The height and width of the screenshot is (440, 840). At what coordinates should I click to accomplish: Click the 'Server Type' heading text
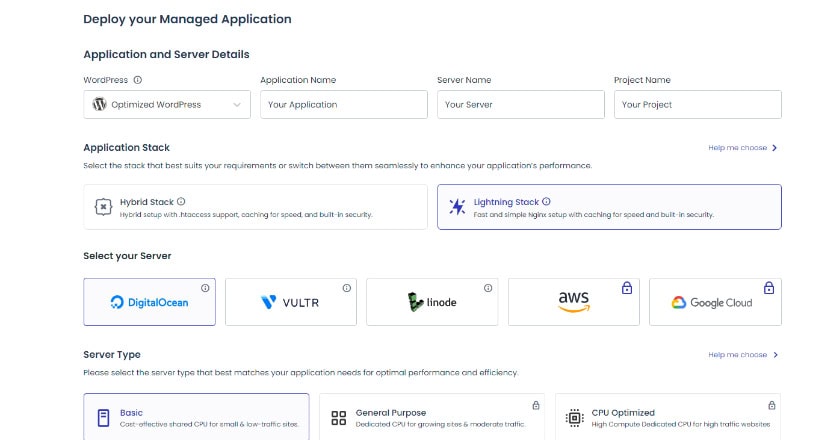[x=112, y=354]
